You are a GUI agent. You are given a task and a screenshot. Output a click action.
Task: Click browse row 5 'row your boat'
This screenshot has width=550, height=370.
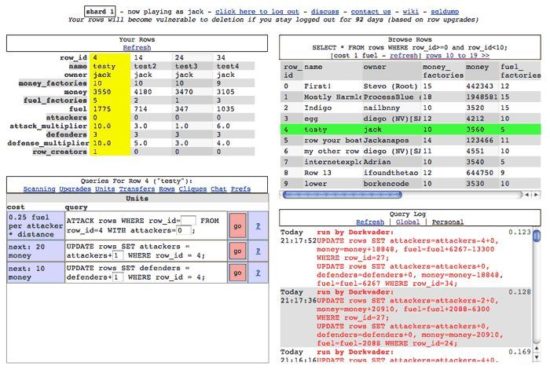410,140
